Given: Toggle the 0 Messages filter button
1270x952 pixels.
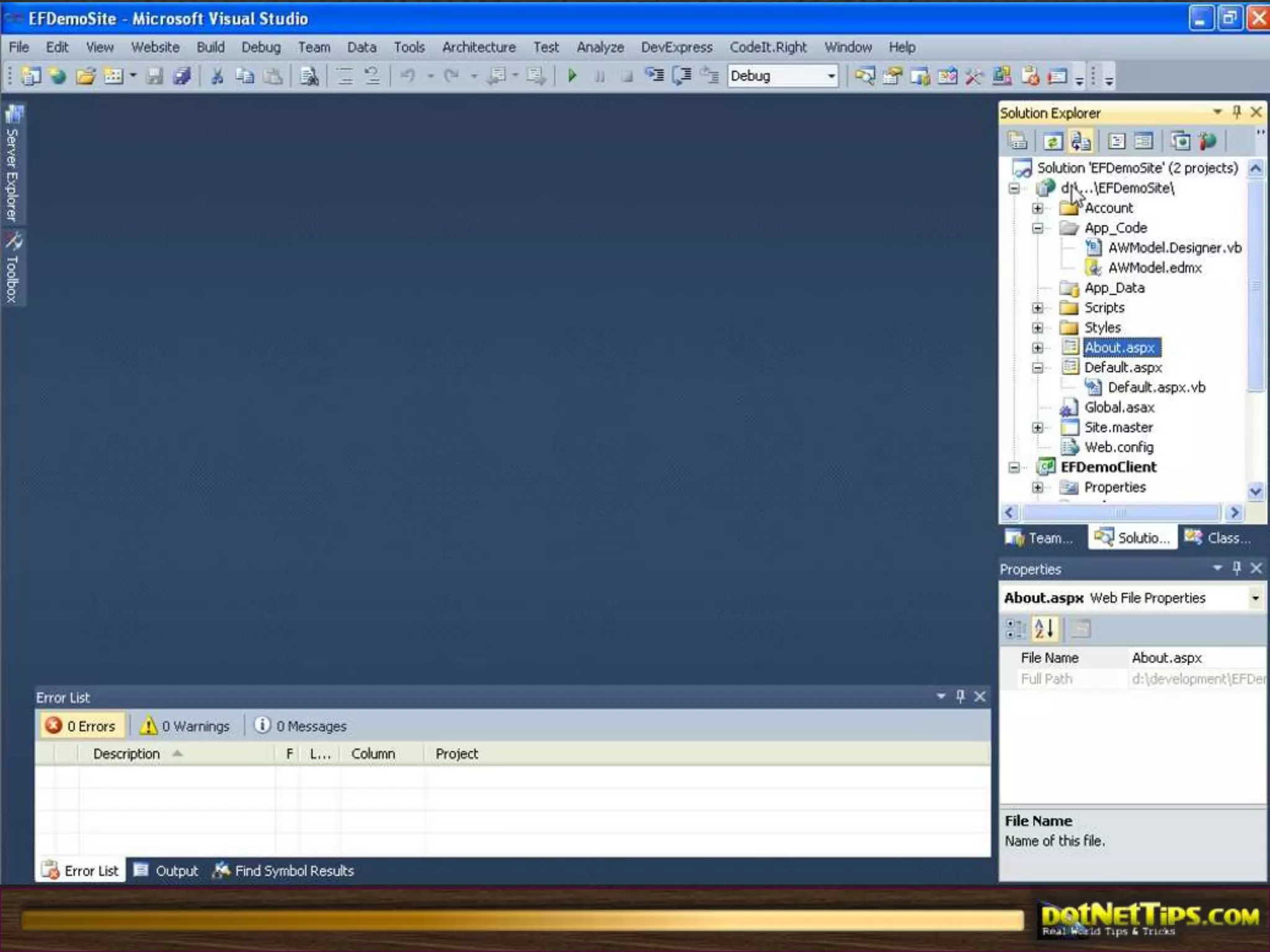Looking at the screenshot, I should coord(301,726).
